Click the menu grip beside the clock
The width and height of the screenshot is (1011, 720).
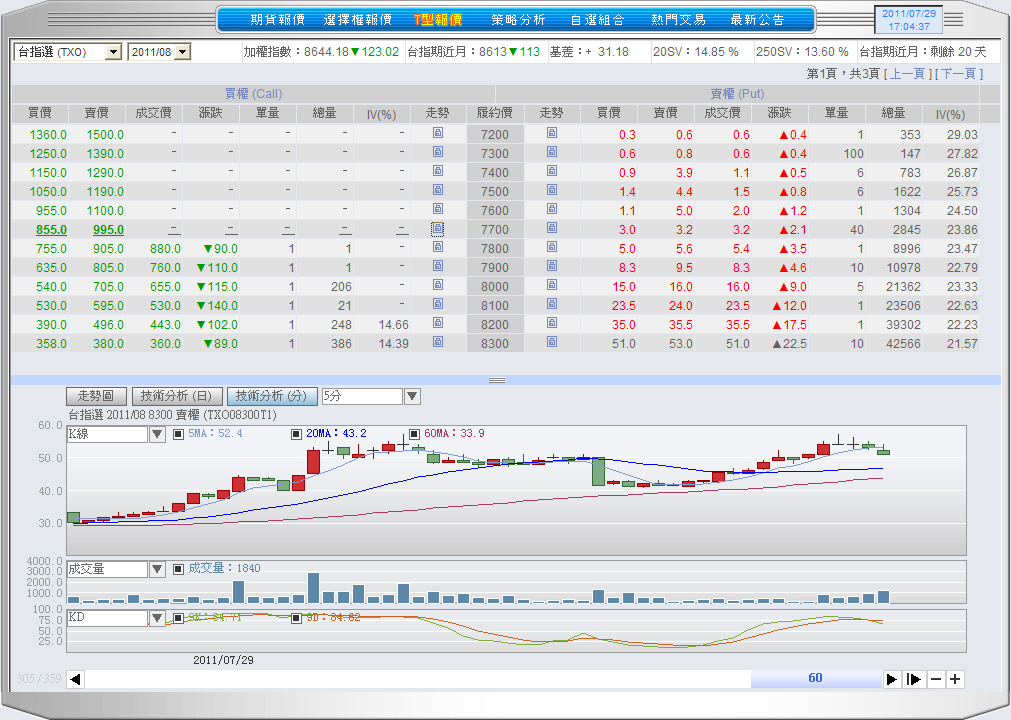[954, 19]
